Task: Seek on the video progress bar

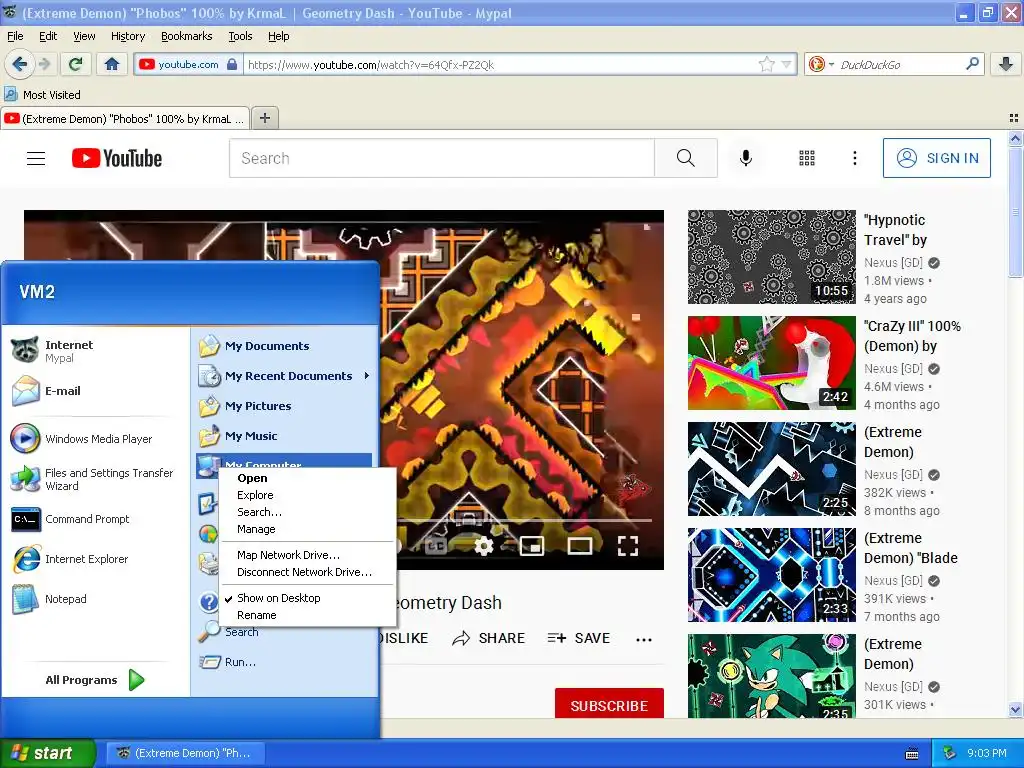Action: [x=524, y=520]
